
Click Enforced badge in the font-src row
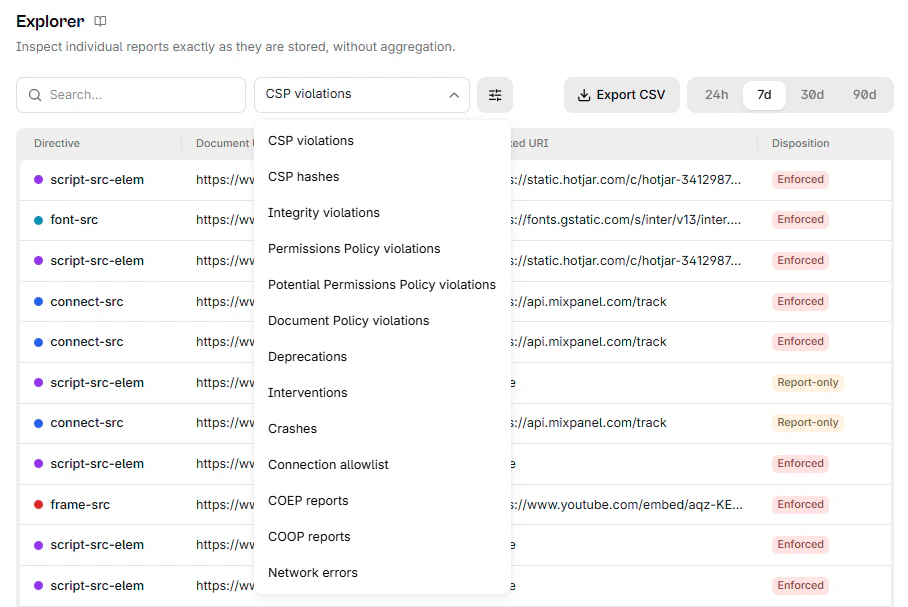[x=800, y=220]
